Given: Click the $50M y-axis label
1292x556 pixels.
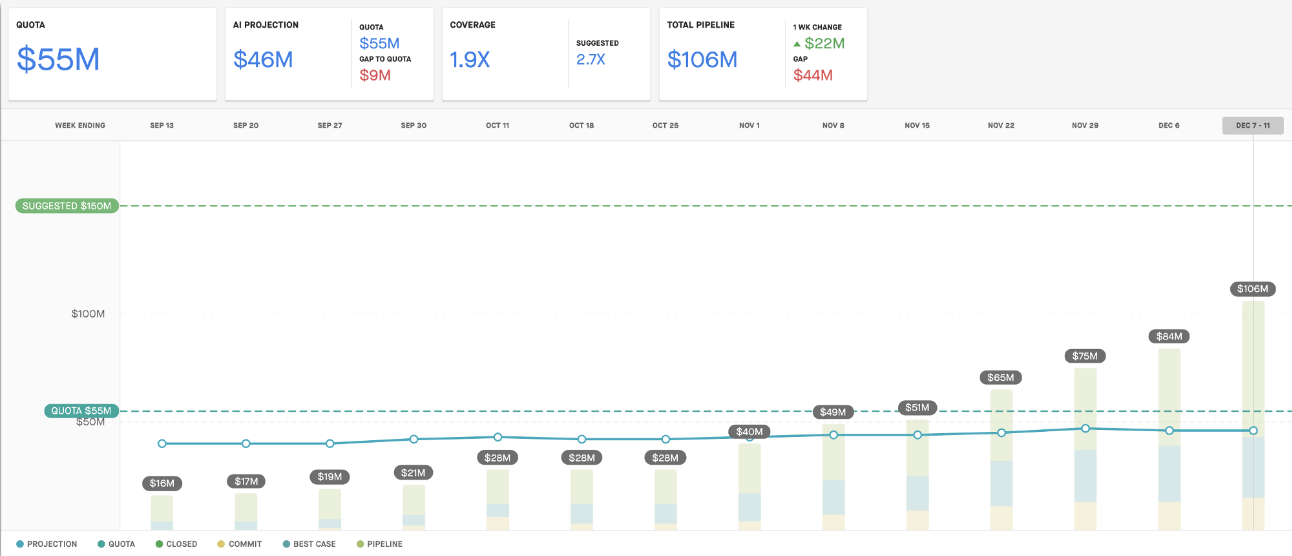Looking at the screenshot, I should click(91, 422).
